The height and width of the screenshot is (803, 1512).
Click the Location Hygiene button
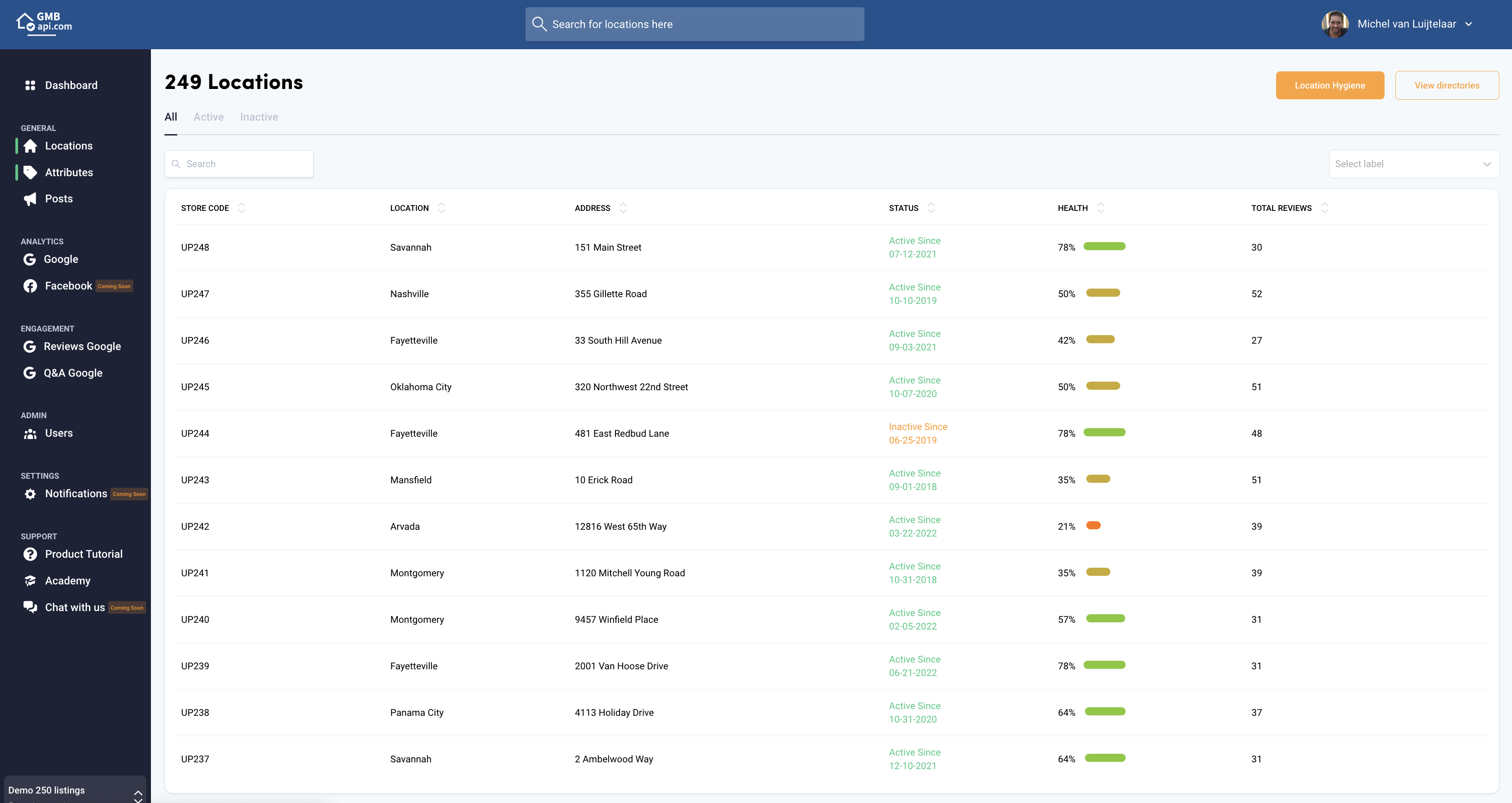1330,85
